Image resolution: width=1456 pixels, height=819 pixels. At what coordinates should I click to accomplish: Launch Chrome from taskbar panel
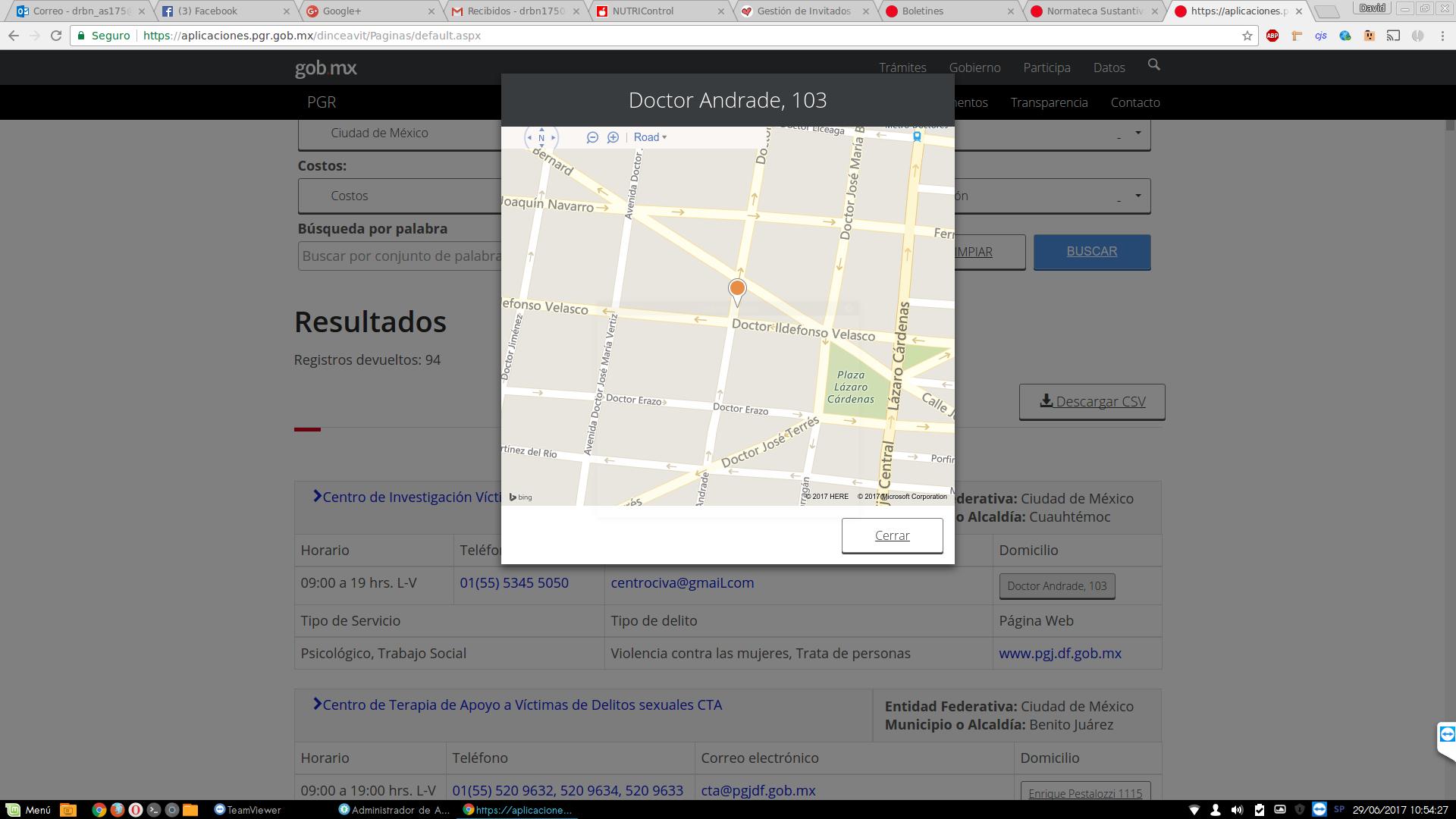pos(99,810)
